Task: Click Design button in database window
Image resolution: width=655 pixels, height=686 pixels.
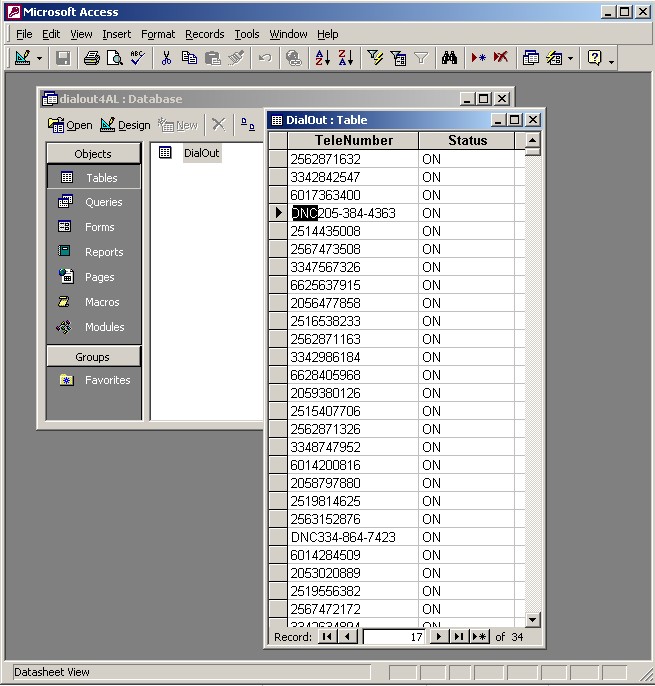Action: pos(125,125)
